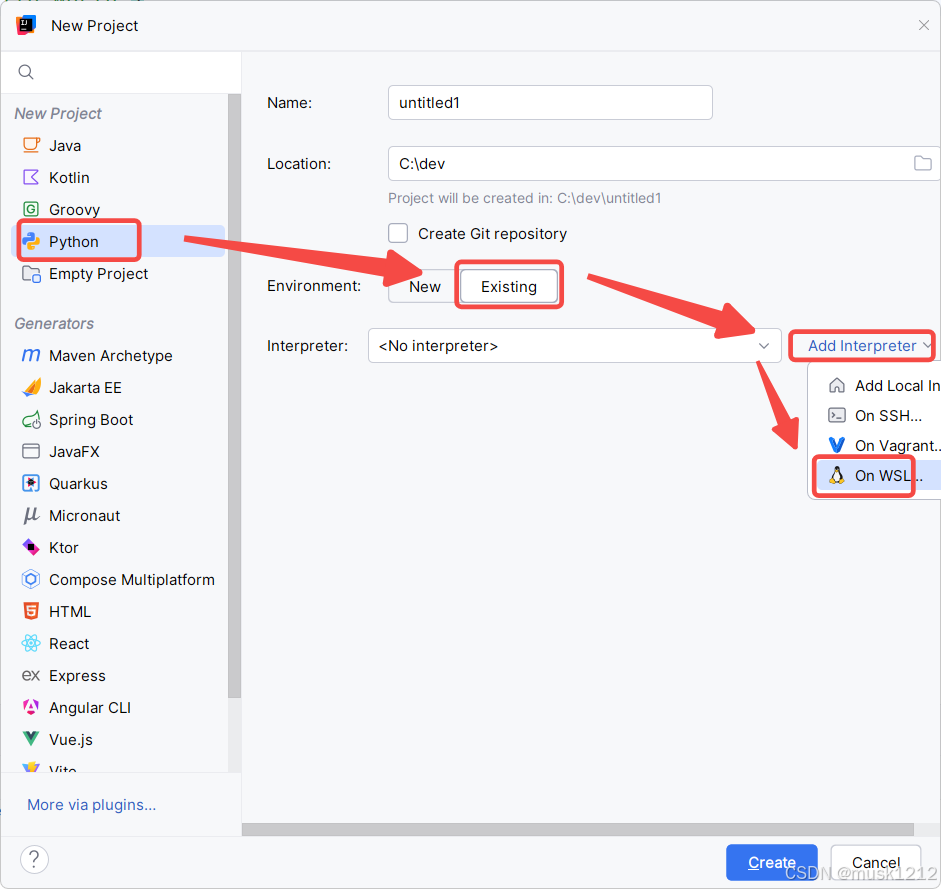Click the Python snake icon
This screenshot has height=889, width=941.
[x=31, y=241]
